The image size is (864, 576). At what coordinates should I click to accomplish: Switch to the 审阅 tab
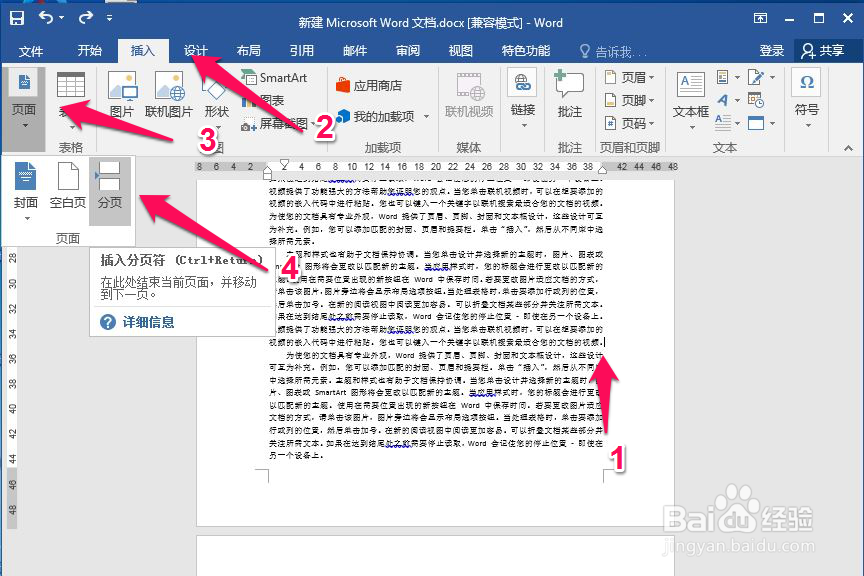click(408, 51)
